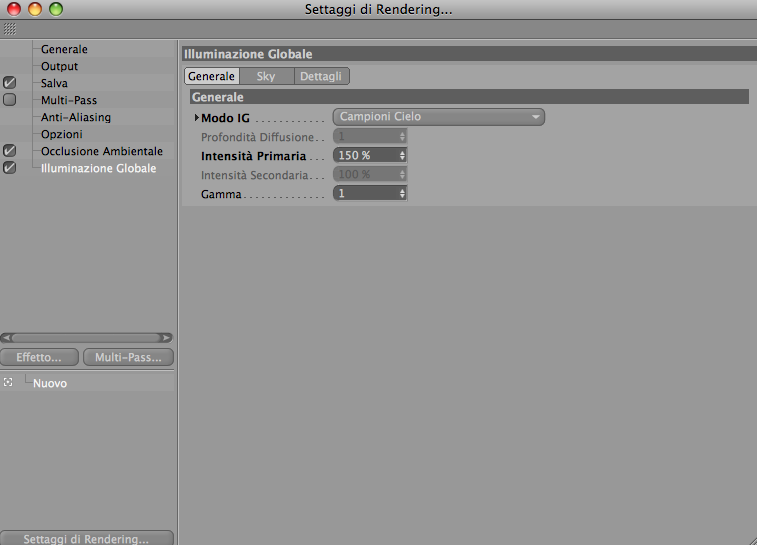Image resolution: width=757 pixels, height=545 pixels.
Task: Expand the Modo IG disclosure triangle
Action: [196, 117]
